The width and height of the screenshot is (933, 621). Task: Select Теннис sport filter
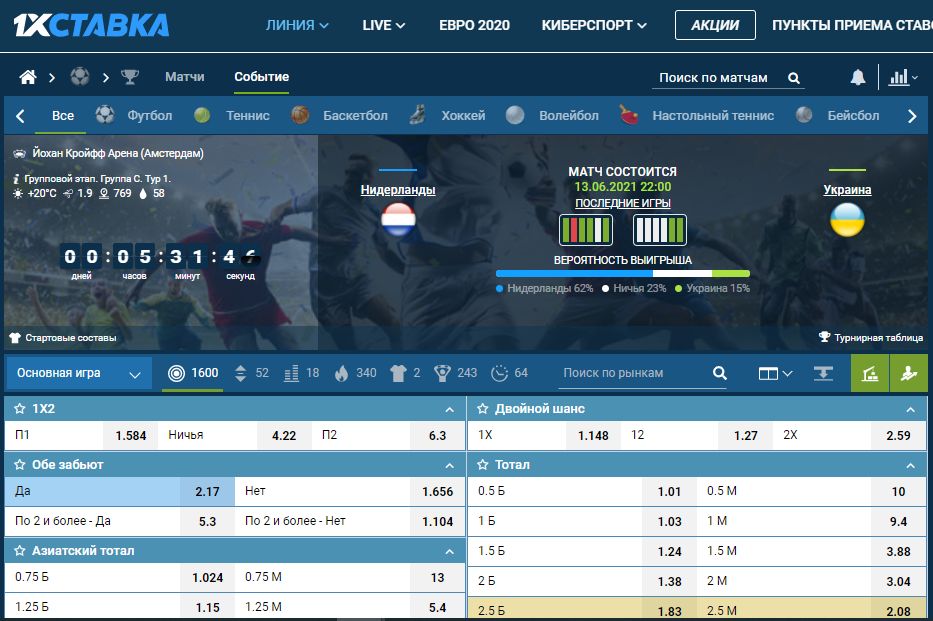pyautogui.click(x=232, y=115)
